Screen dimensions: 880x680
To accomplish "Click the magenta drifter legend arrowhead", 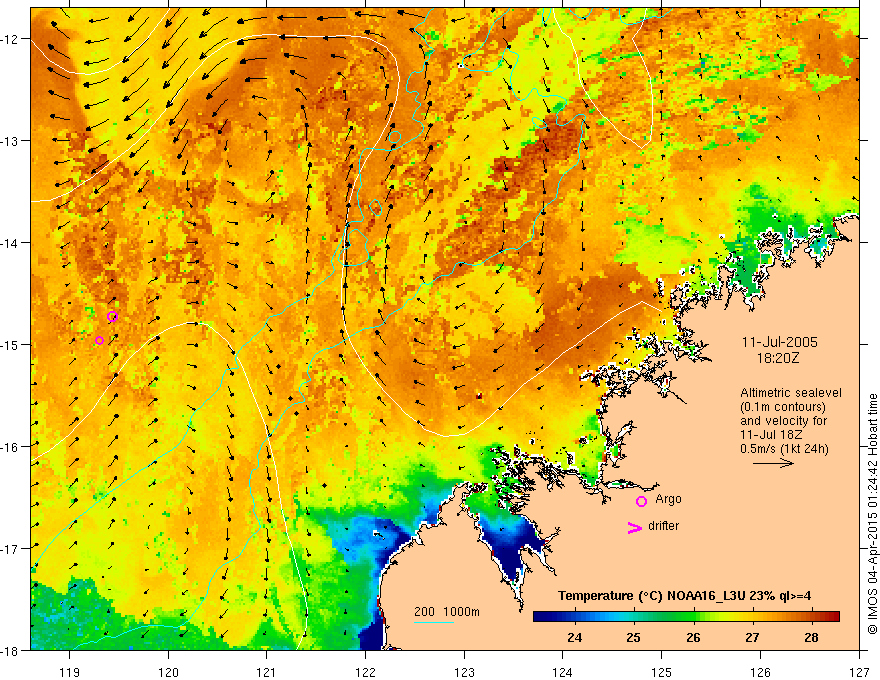I will tap(635, 527).
